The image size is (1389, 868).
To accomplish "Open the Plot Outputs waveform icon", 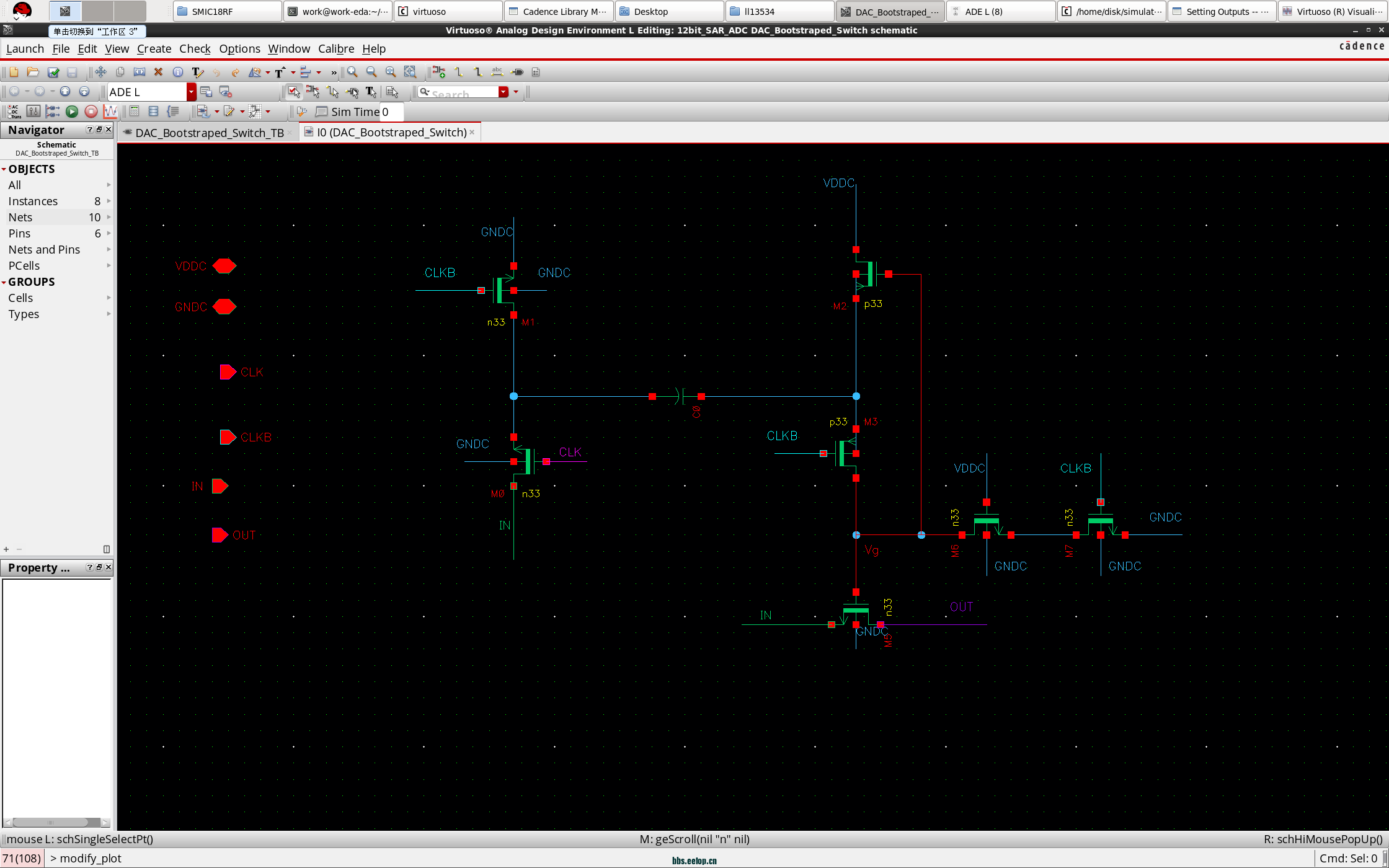I will [x=110, y=112].
